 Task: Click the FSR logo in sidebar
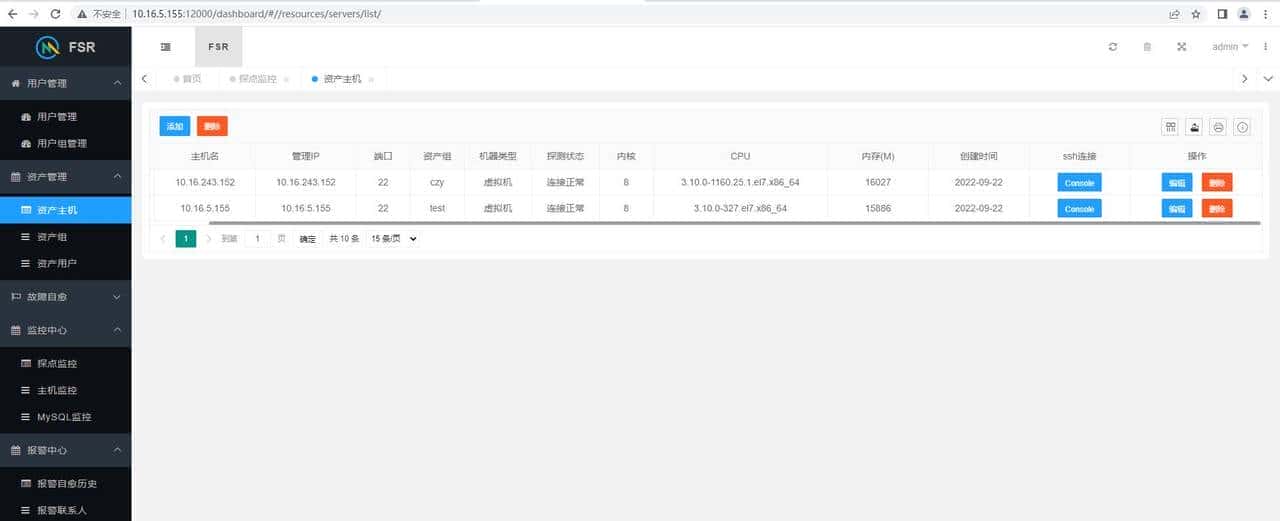(65, 47)
